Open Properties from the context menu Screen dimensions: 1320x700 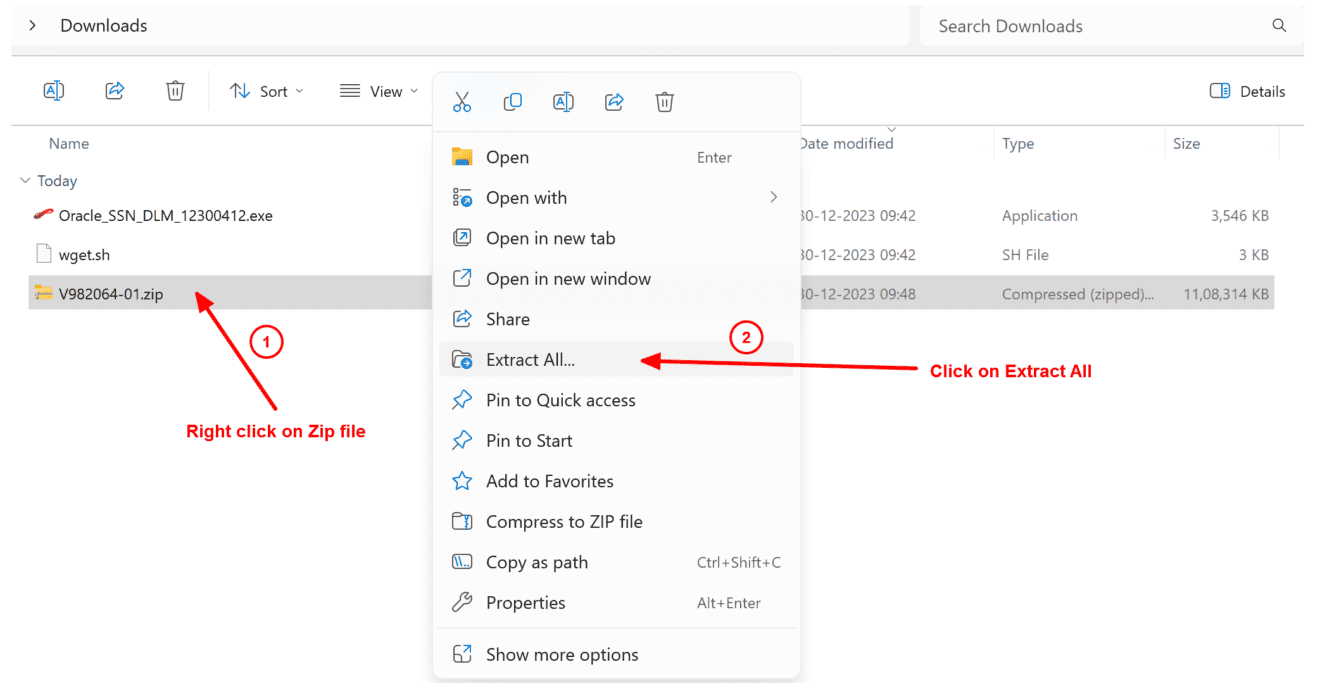click(525, 602)
